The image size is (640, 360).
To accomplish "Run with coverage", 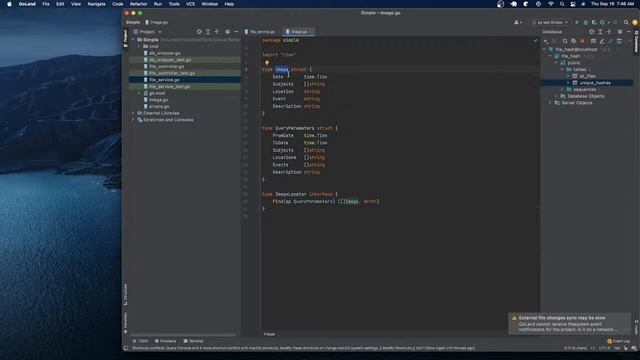I will 594,22.
